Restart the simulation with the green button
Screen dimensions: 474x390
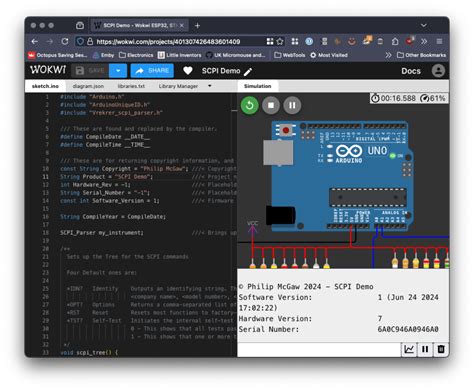249,105
